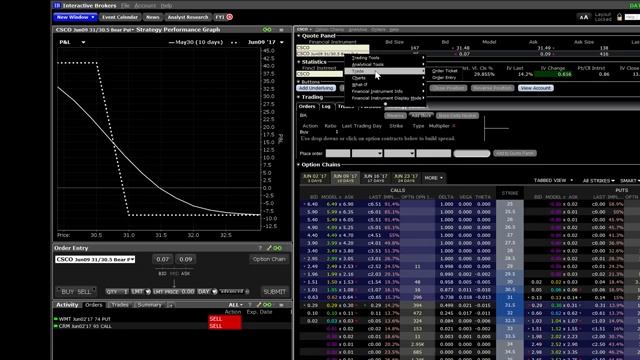Open the Activity panel menu icon
640x360 pixels.
pyautogui.click(x=281, y=305)
